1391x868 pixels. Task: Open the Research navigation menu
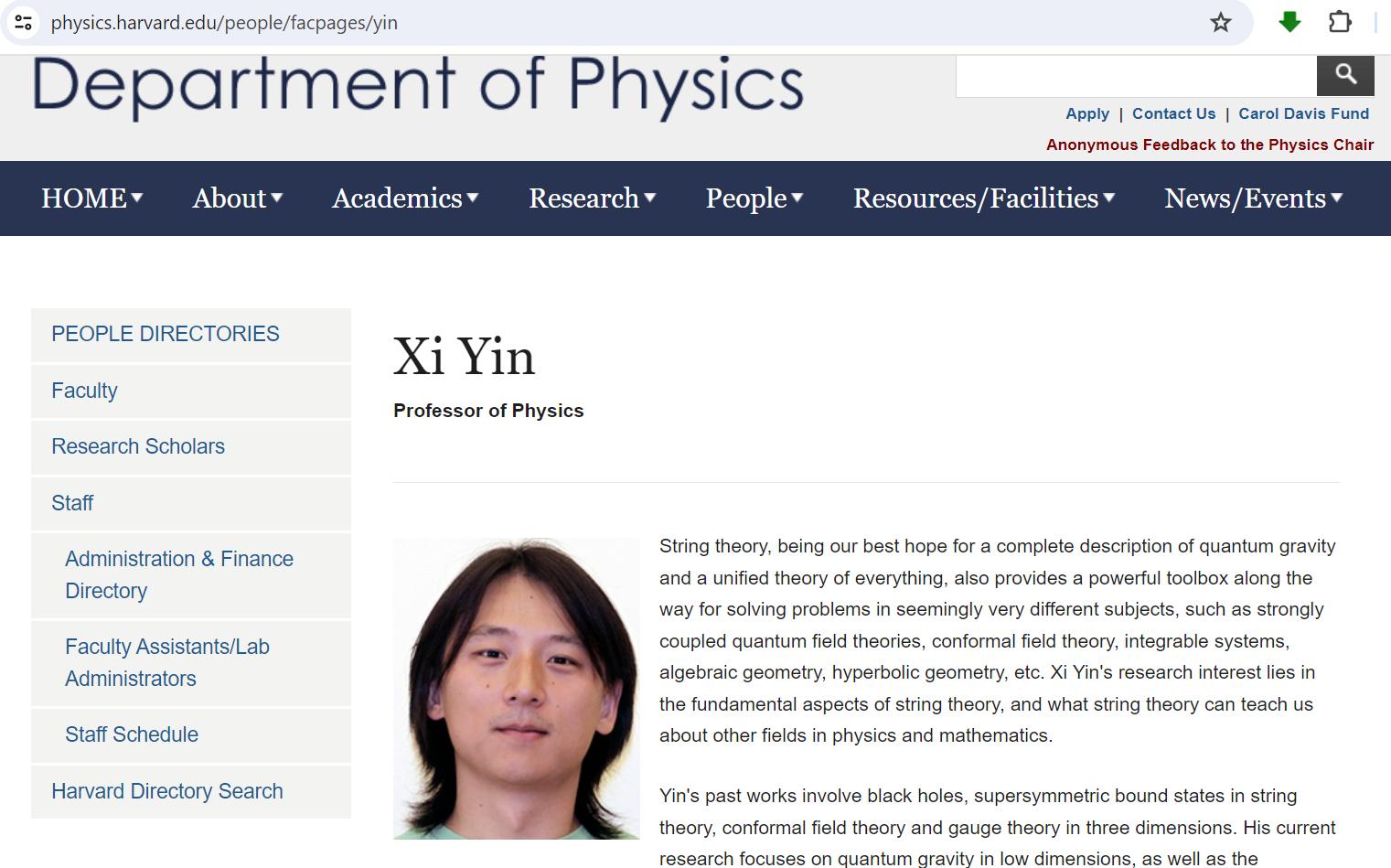[592, 198]
